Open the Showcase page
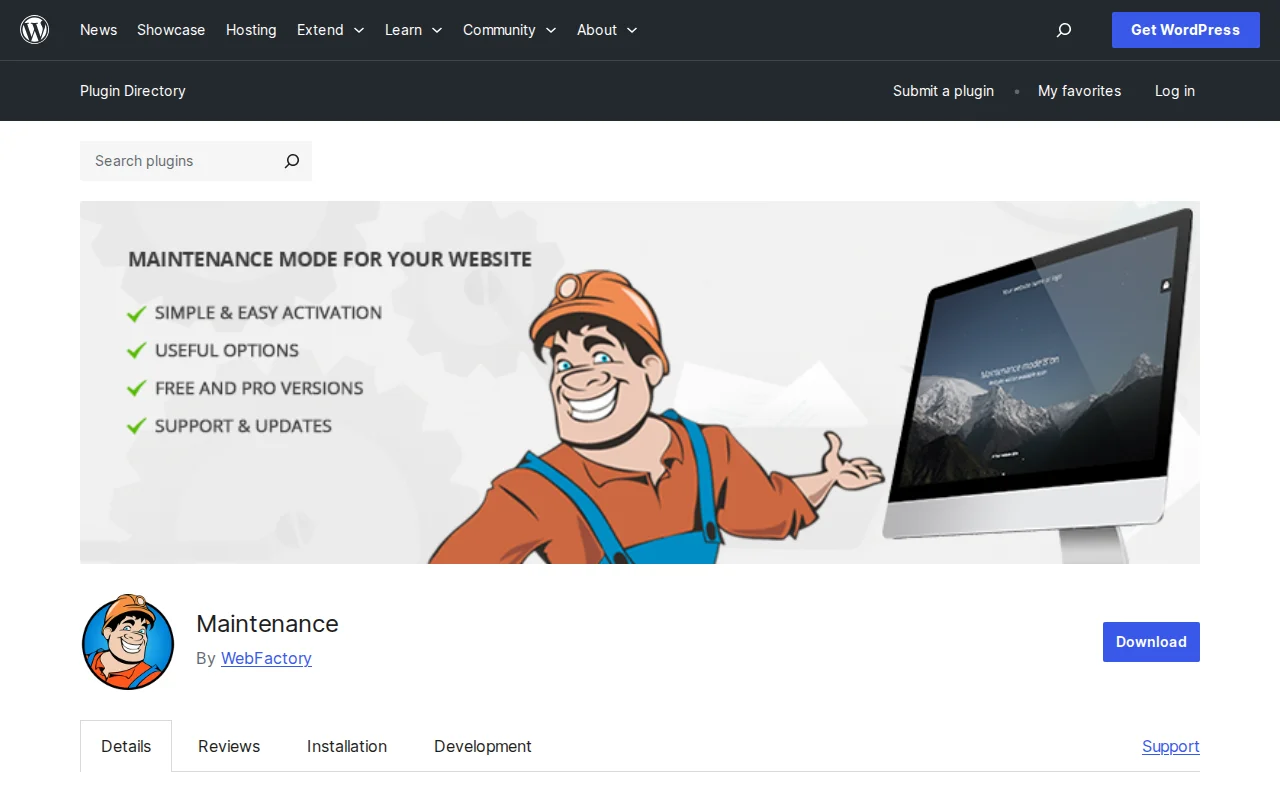Screen dimensions: 1280x800 tap(170, 30)
